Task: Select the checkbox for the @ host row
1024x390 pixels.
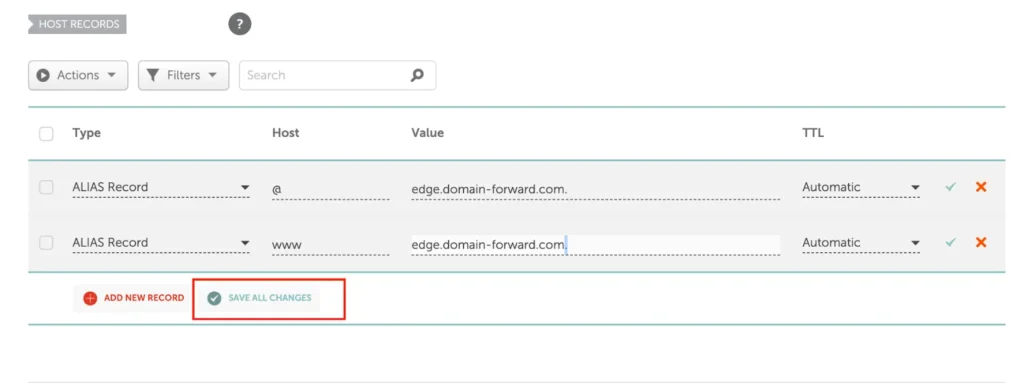Action: 46,187
